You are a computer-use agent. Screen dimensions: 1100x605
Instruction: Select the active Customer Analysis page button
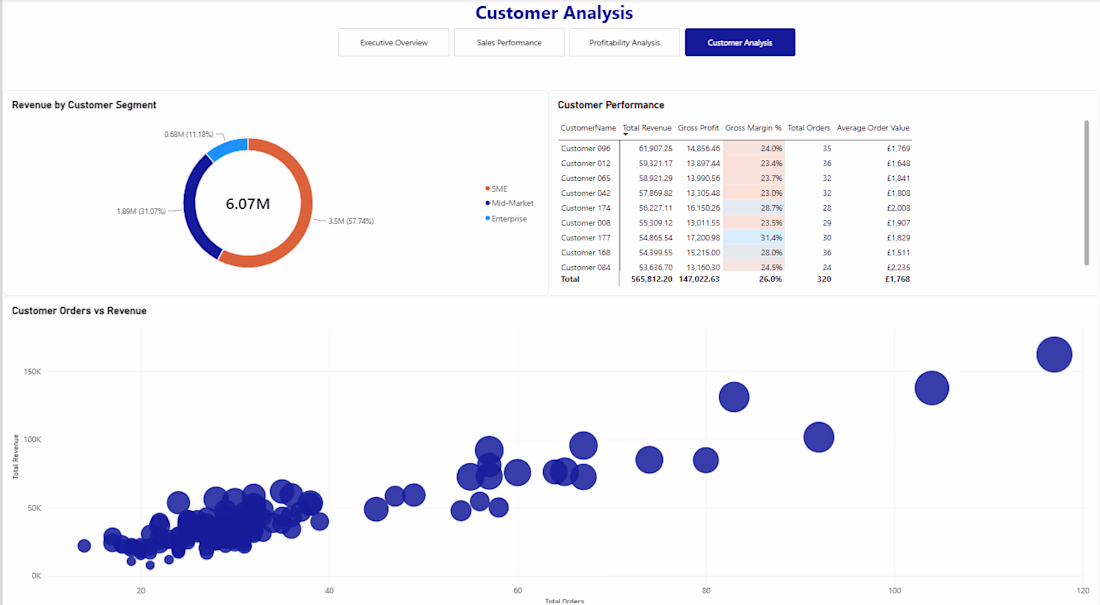pyautogui.click(x=740, y=42)
